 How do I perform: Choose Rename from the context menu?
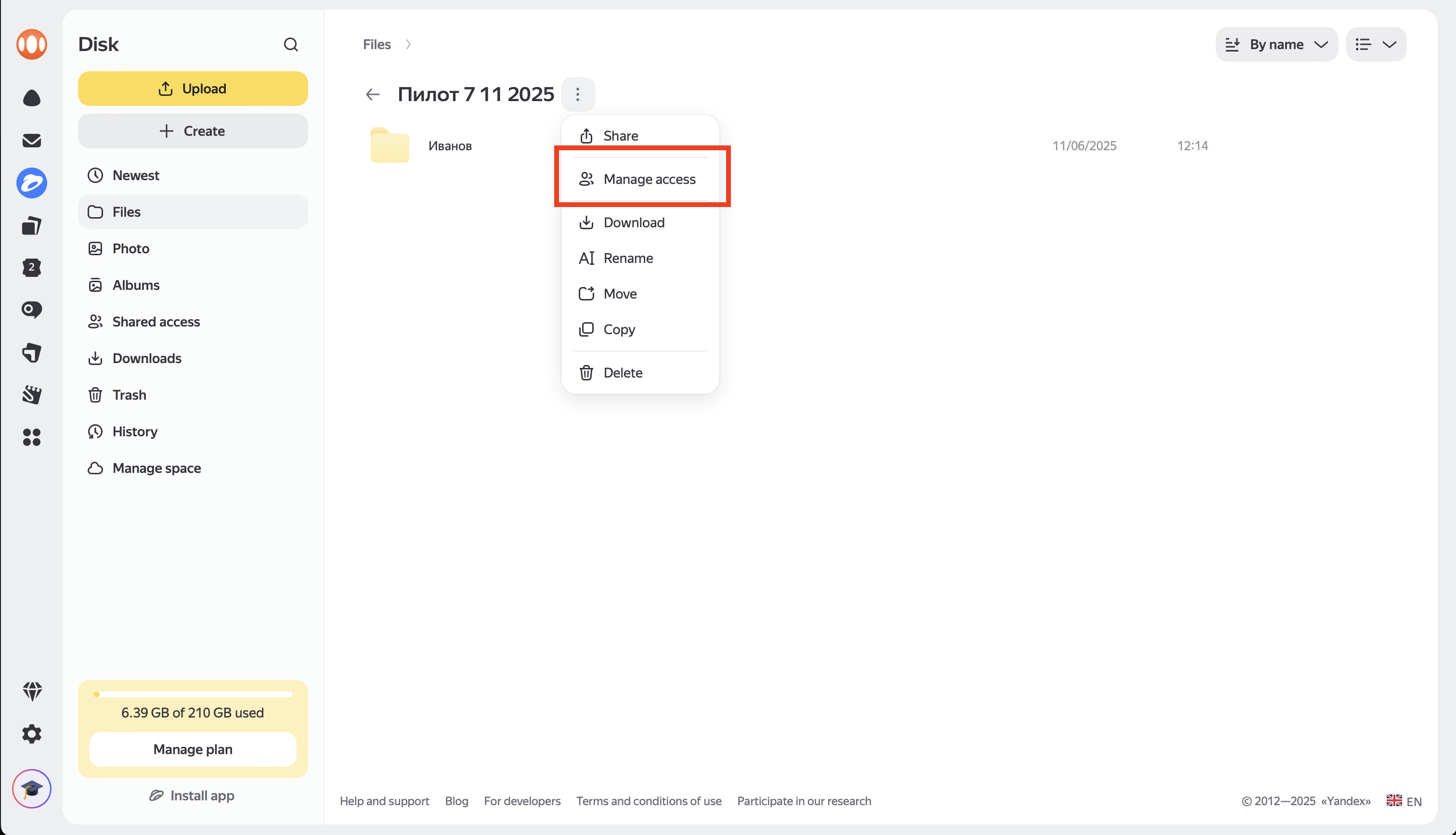[x=628, y=258]
